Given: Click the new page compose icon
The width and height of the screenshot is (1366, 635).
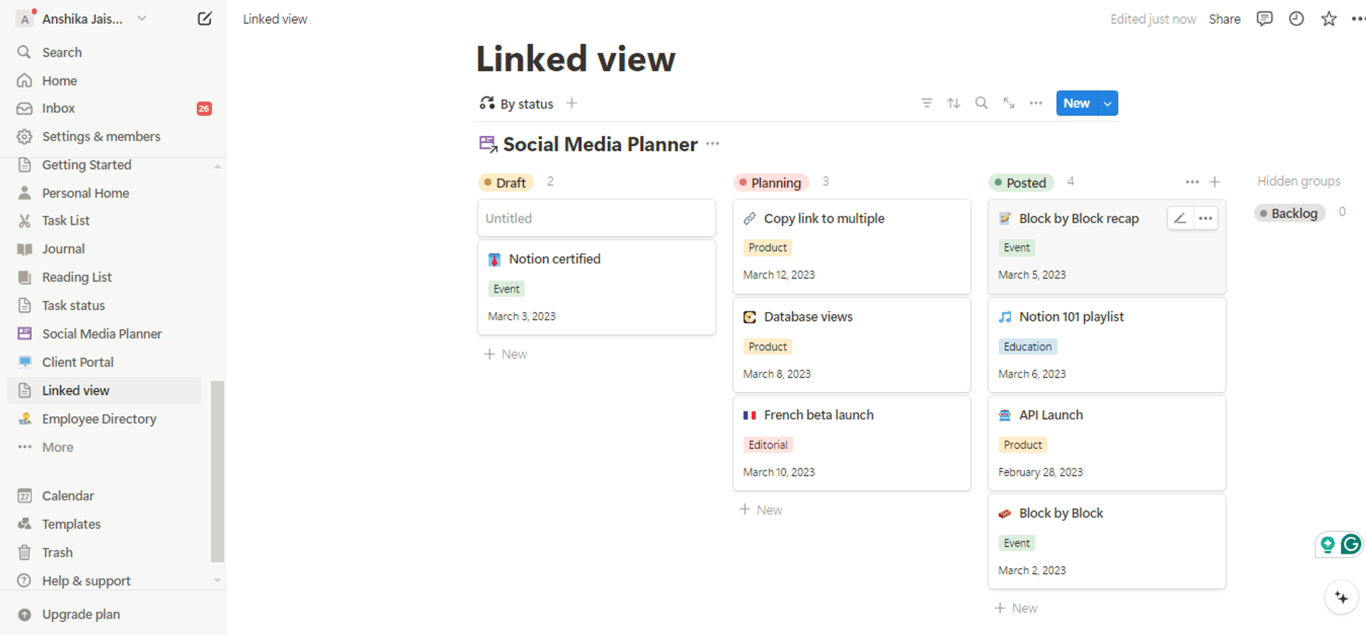Looking at the screenshot, I should 205,19.
